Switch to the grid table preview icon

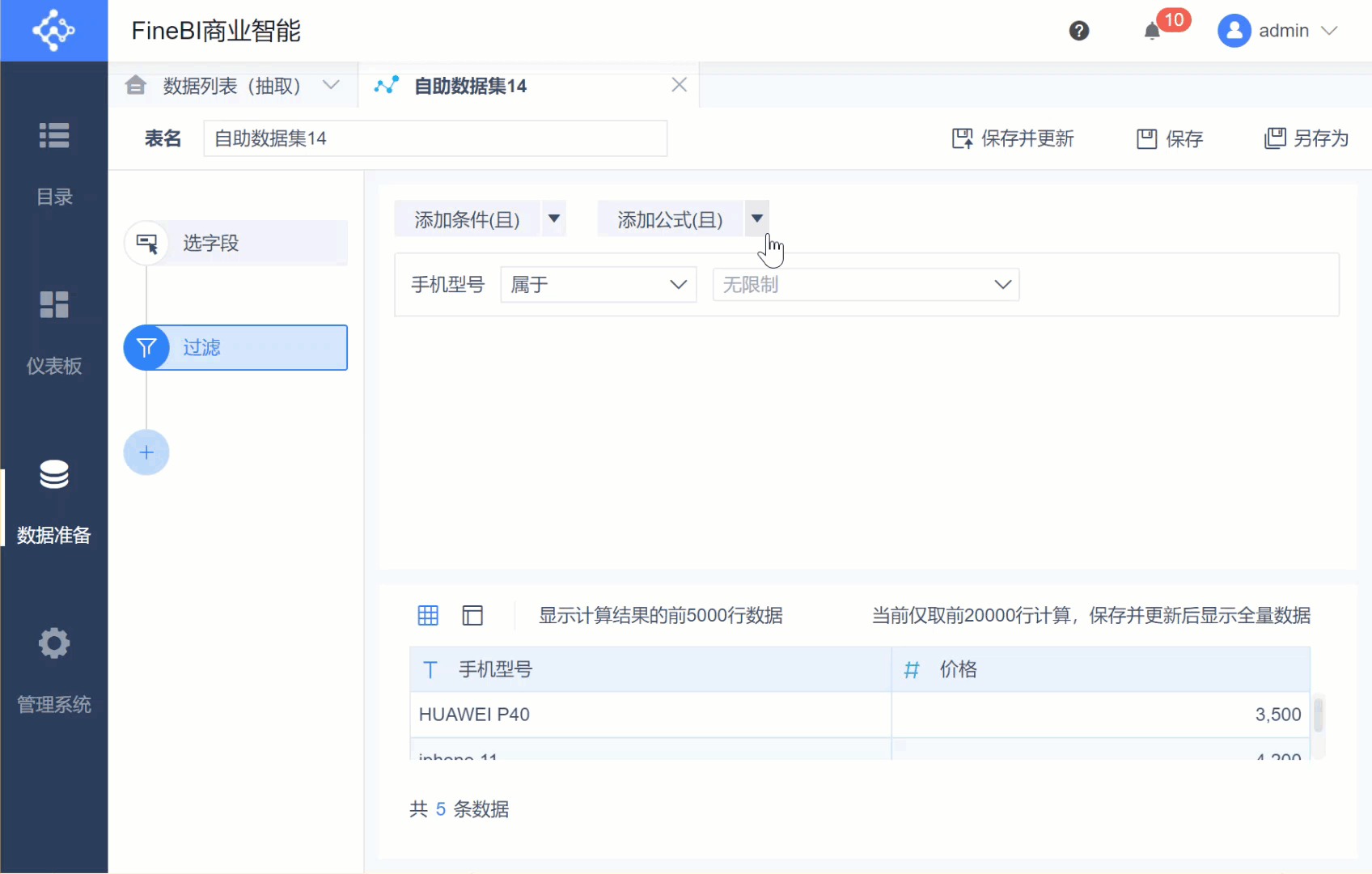click(x=428, y=616)
